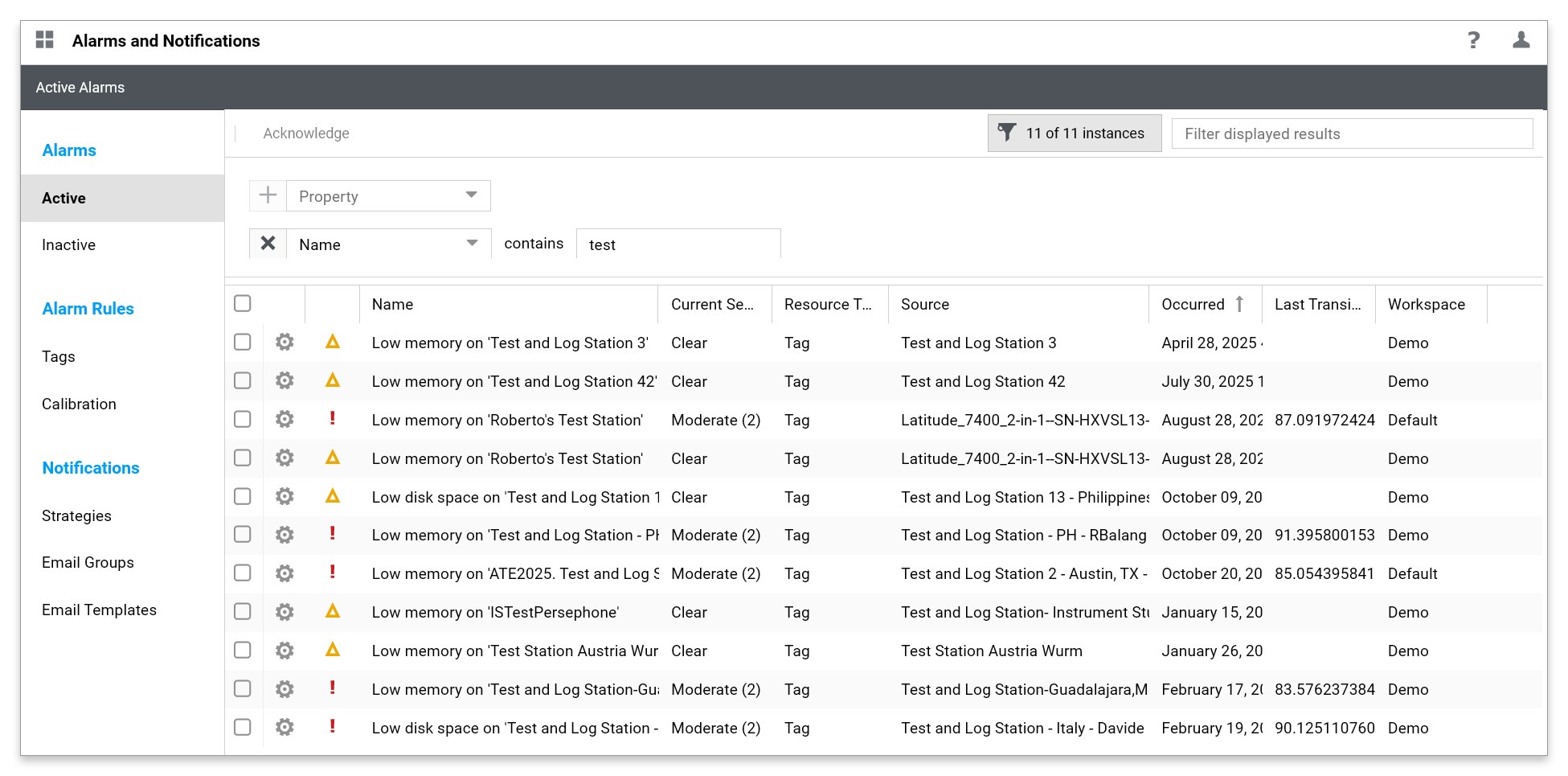The image size is (1568, 776).
Task: Click 'Low memory on 'ISTestPersephone'' name cell
Action: pyautogui.click(x=495, y=612)
